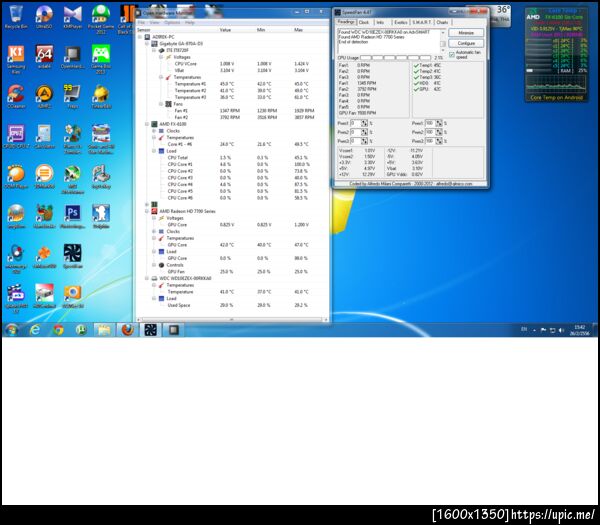The height and width of the screenshot is (525, 600).
Task: Collapse the Fans node in Open Hardware Monitor
Action: click(x=161, y=104)
